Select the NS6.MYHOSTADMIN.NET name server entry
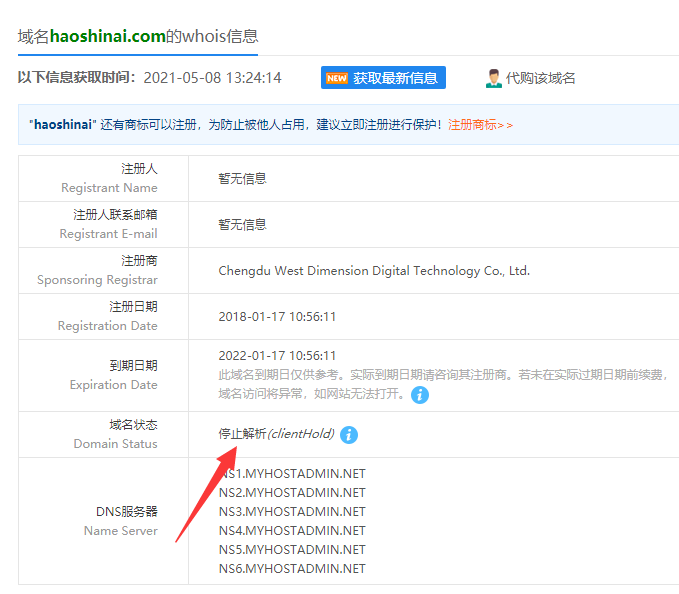 (292, 569)
